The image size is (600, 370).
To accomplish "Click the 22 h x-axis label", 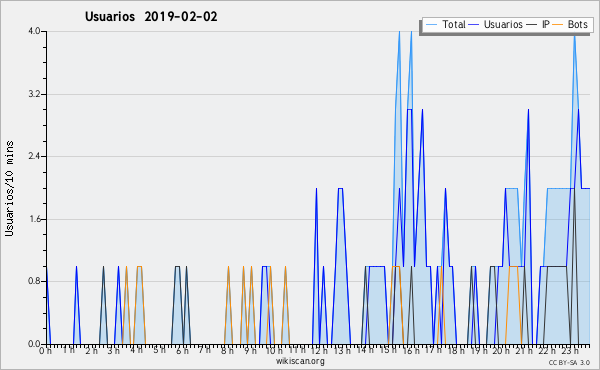I will click(x=546, y=351).
